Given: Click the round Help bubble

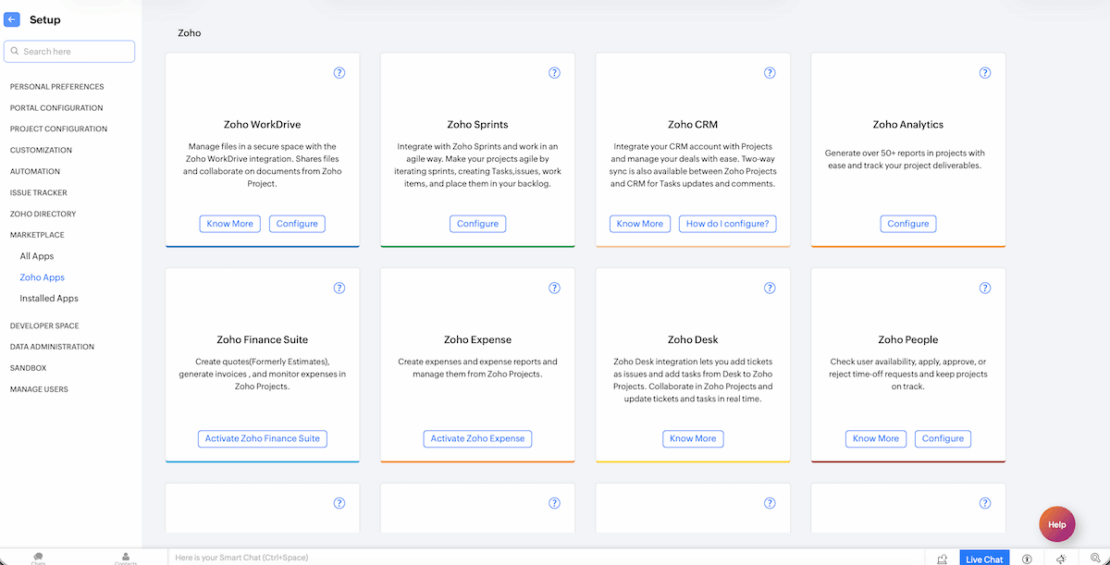Looking at the screenshot, I should pyautogui.click(x=1057, y=525).
